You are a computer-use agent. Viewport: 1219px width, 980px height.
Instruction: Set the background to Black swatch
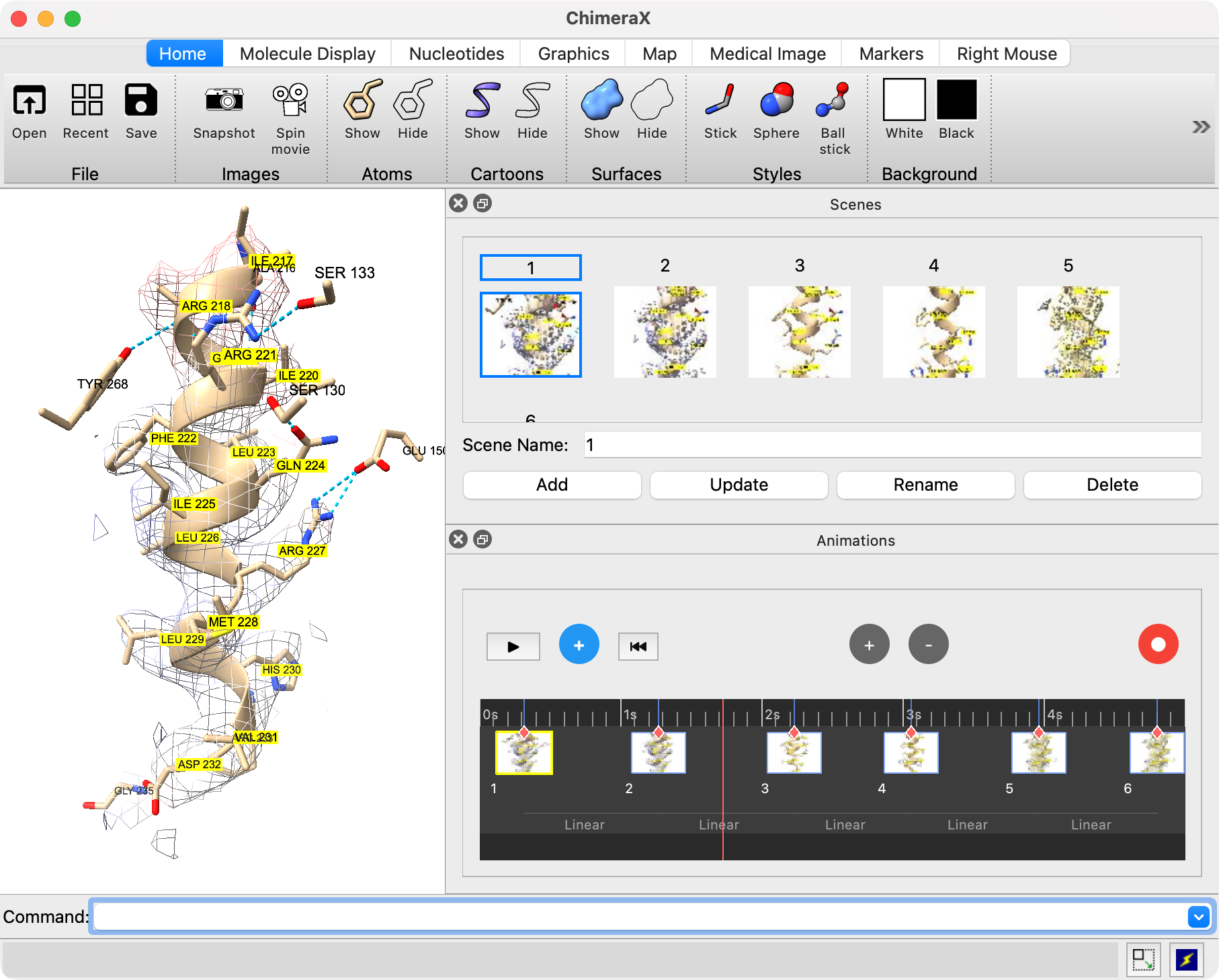pos(956,100)
